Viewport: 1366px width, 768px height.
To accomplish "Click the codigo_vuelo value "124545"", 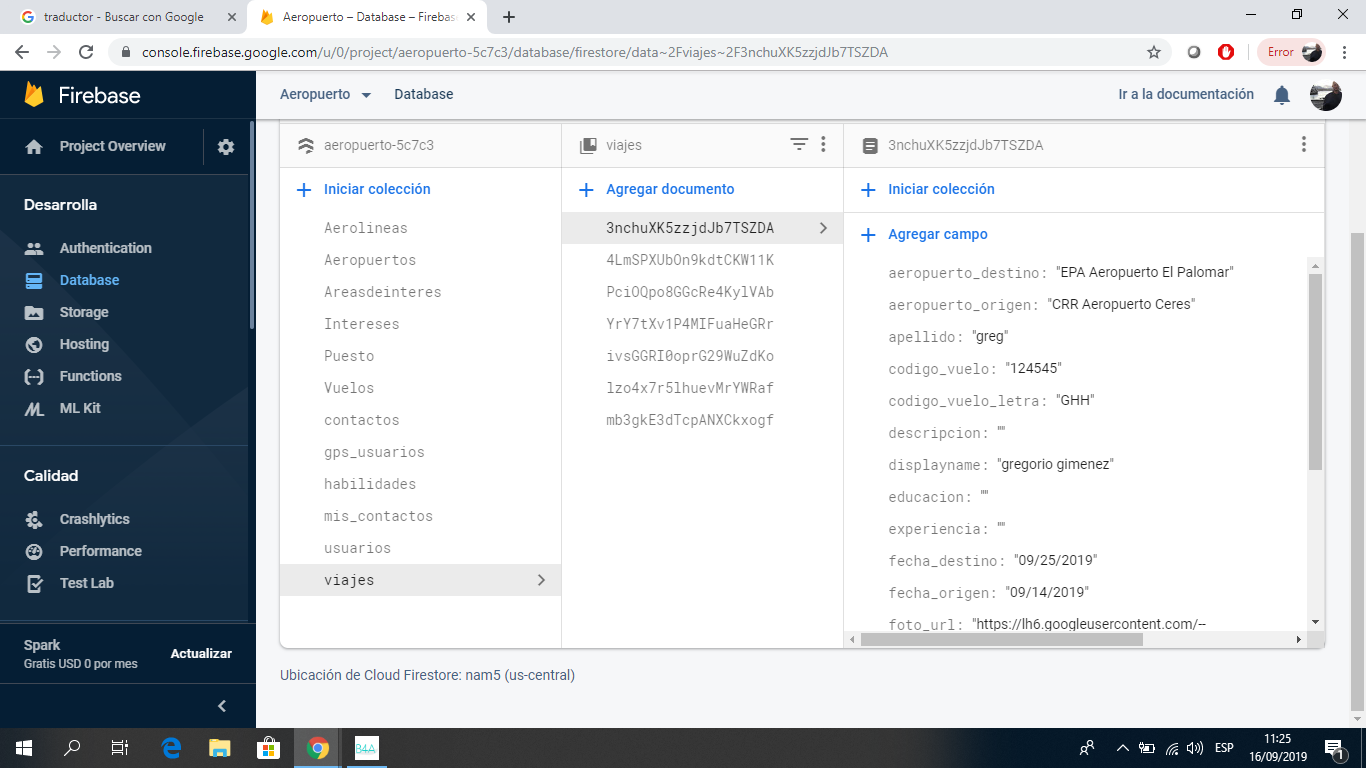I will tap(1033, 368).
